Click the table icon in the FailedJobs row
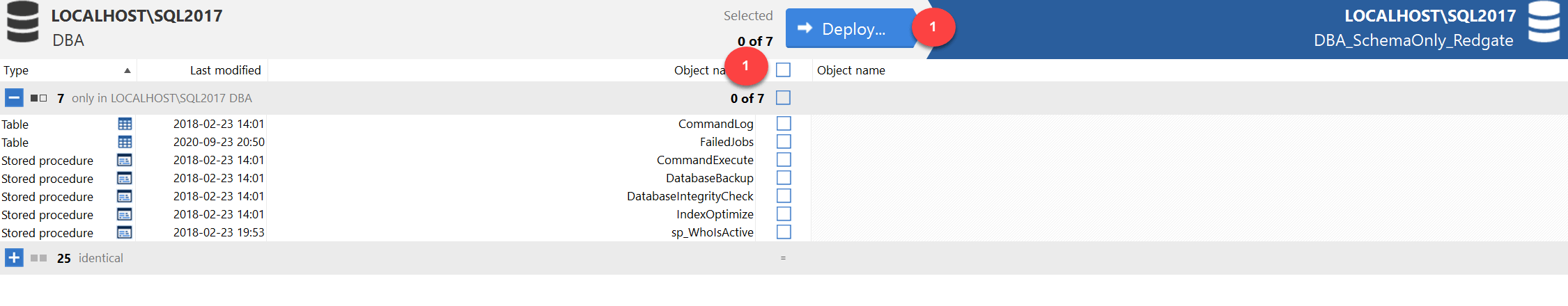 125,142
